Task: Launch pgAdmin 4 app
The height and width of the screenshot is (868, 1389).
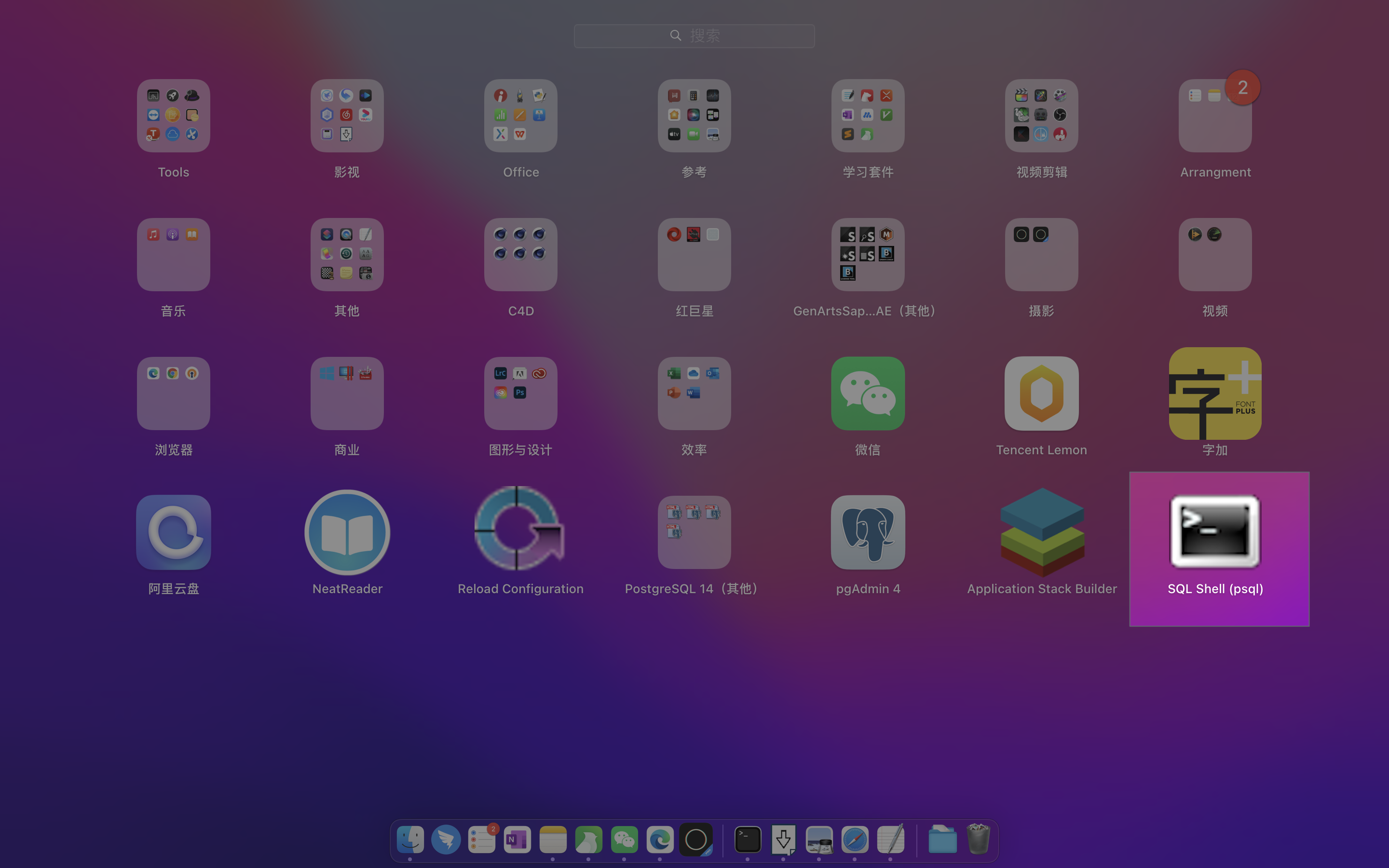Action: (x=868, y=532)
